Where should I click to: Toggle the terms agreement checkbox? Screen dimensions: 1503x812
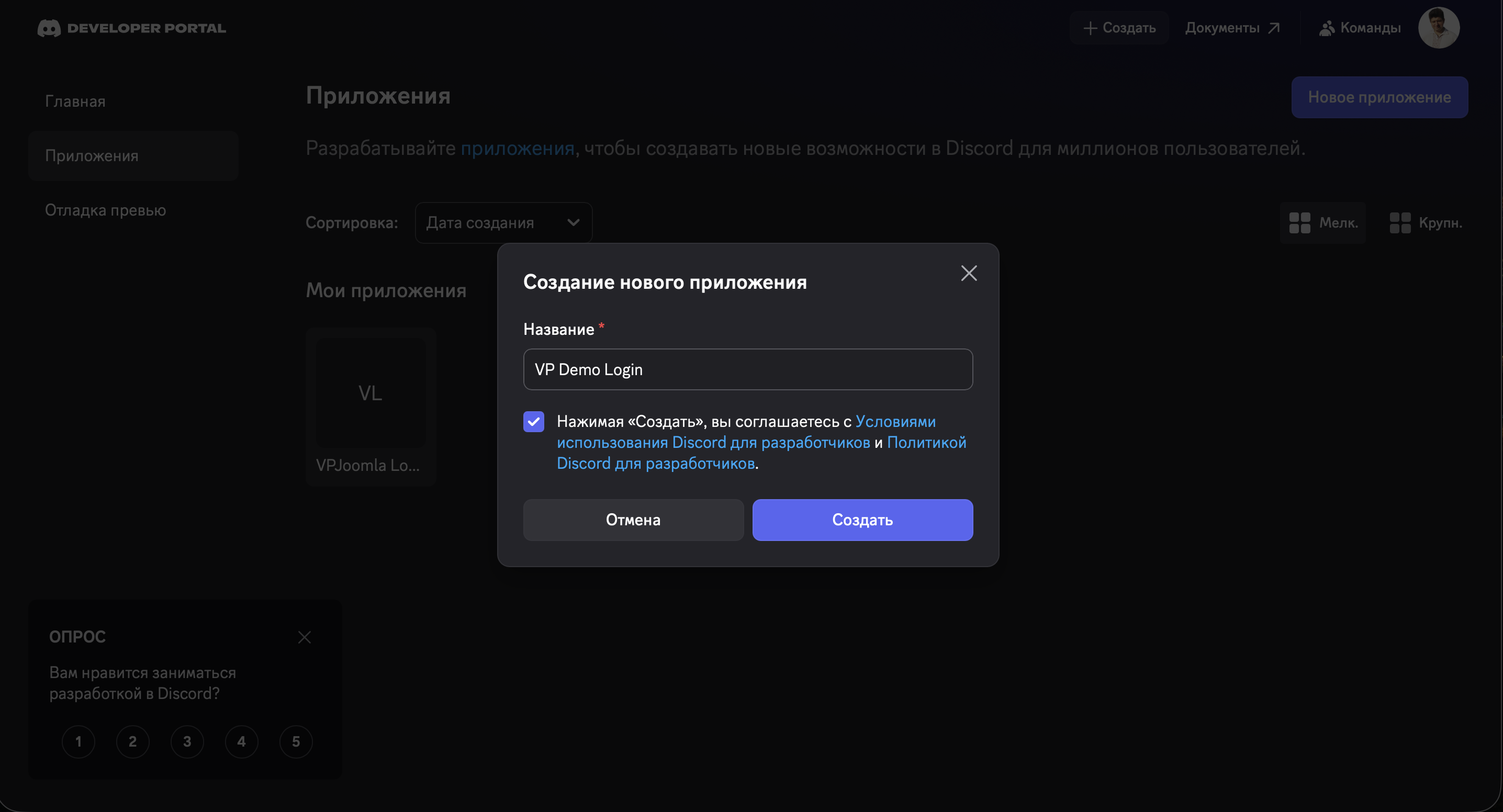click(x=533, y=421)
